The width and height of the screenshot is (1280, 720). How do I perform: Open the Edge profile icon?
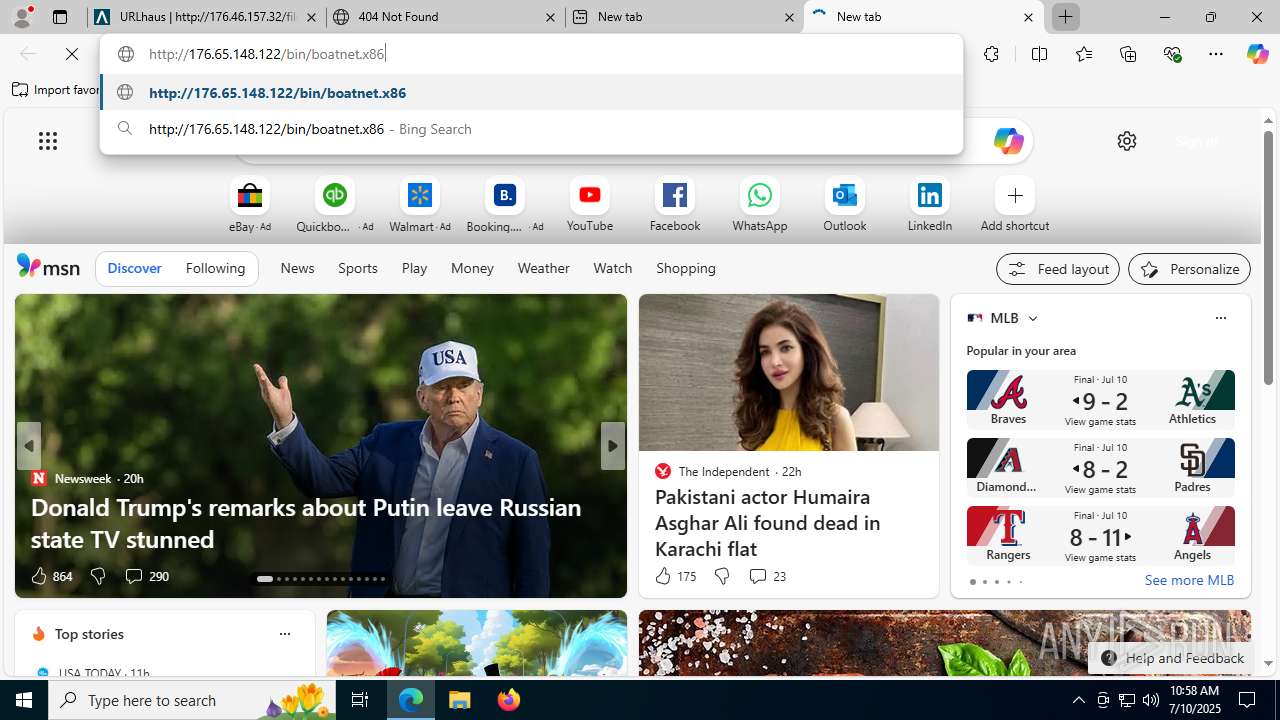pos(22,17)
